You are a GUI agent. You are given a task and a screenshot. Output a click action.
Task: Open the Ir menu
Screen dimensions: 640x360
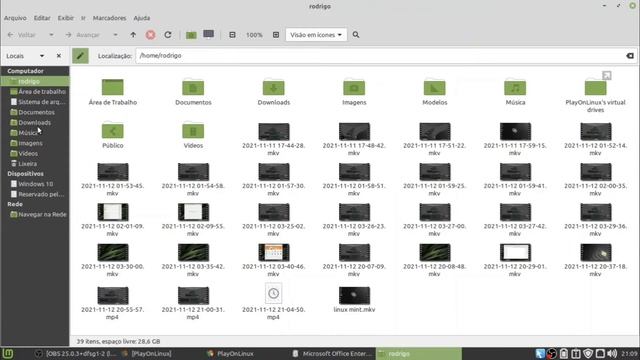point(83,18)
